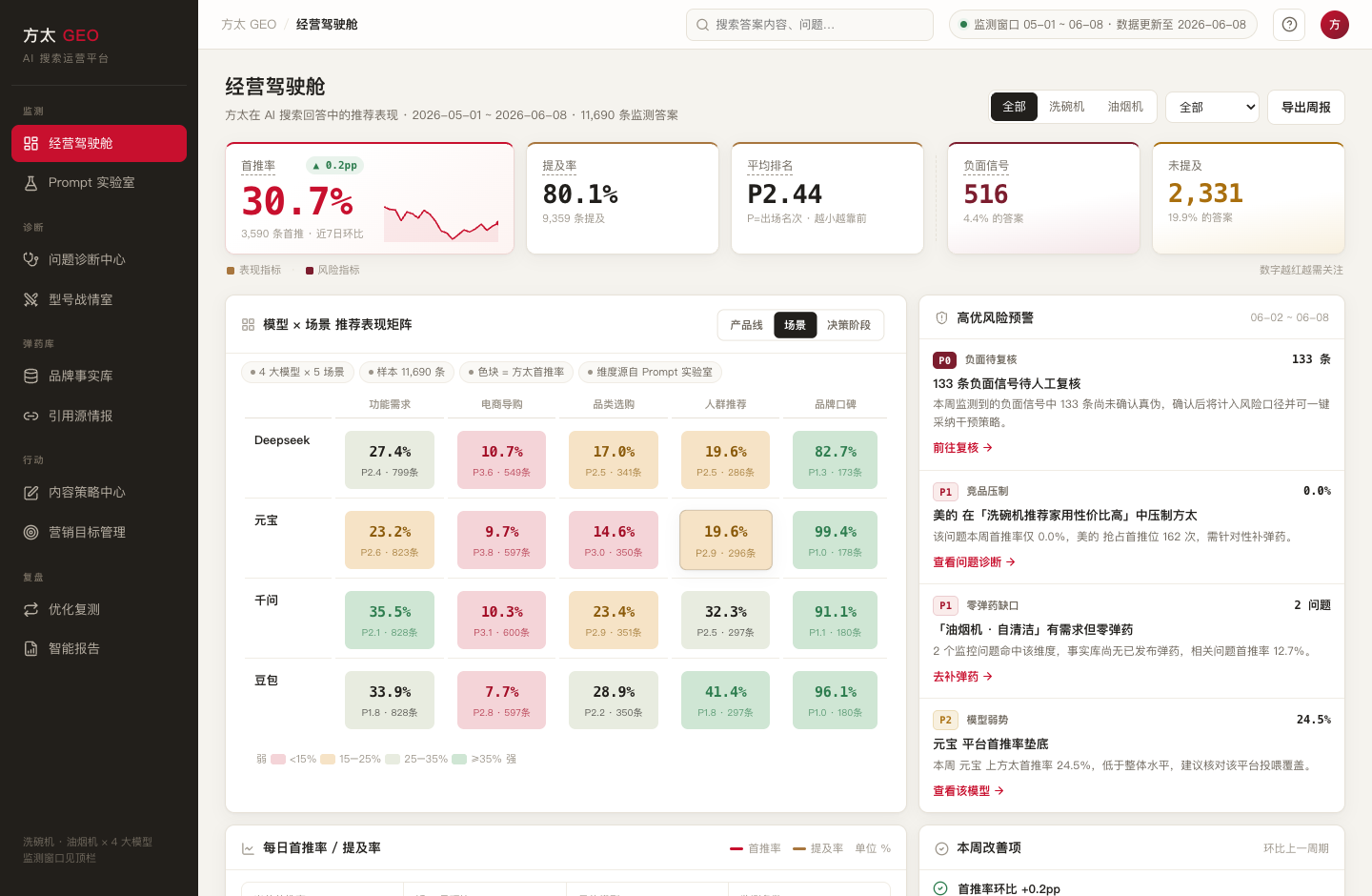Click the 样本 11,690 条 chip
Screen dimensions: 1372x896
pos(407,372)
